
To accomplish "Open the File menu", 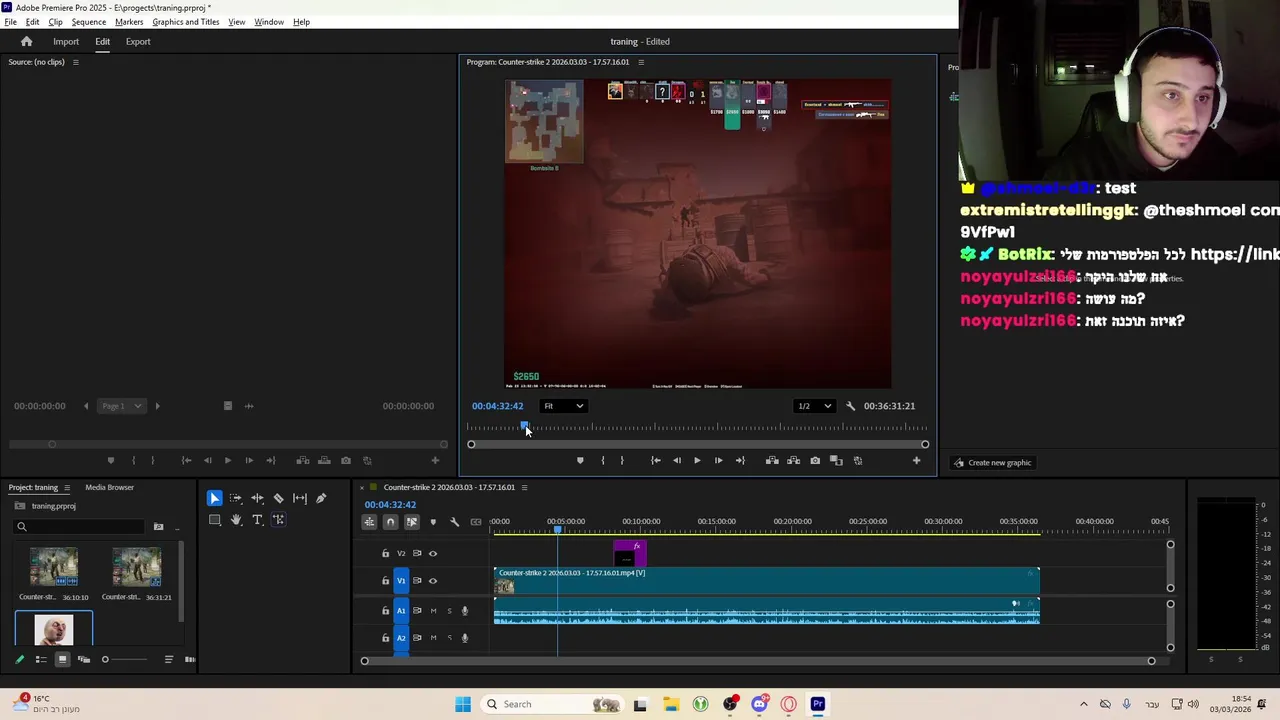I will 10,22.
